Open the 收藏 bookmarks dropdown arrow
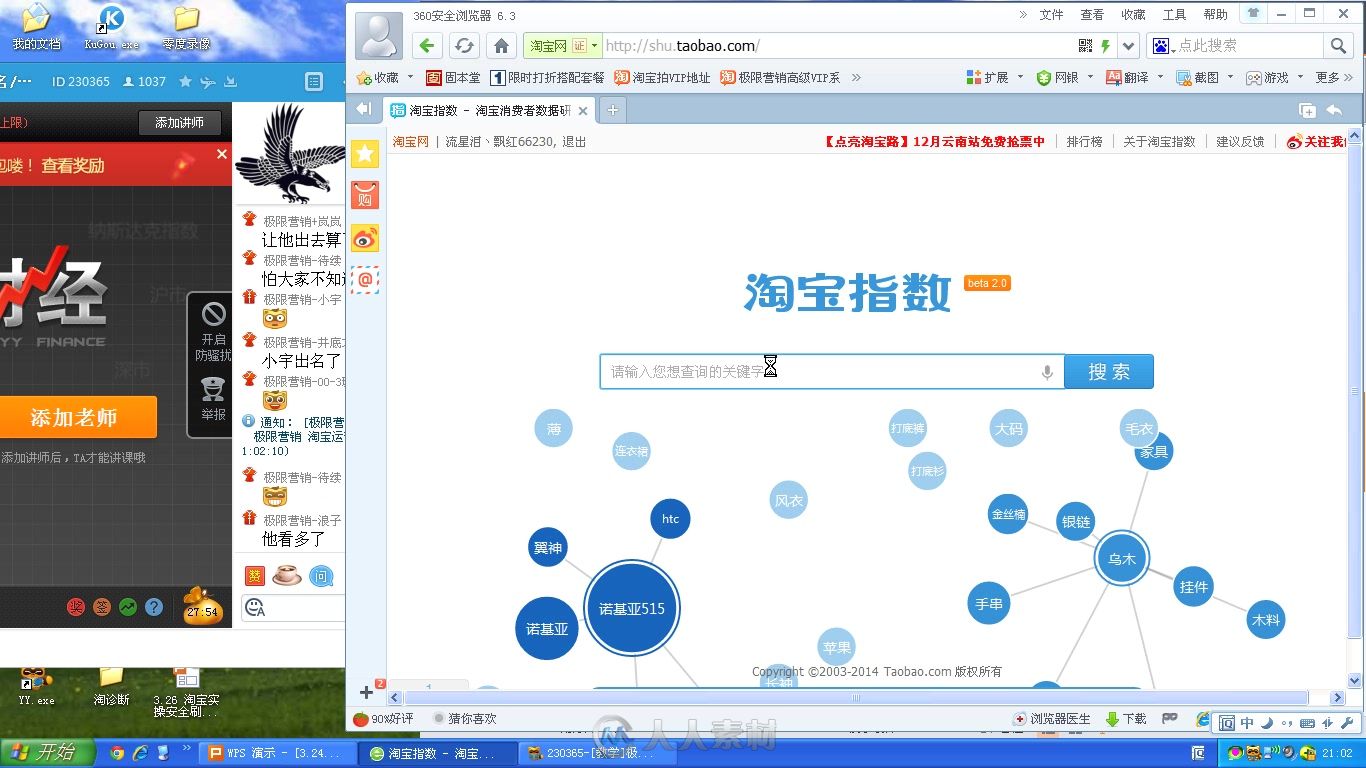The height and width of the screenshot is (768, 1366). (410, 78)
